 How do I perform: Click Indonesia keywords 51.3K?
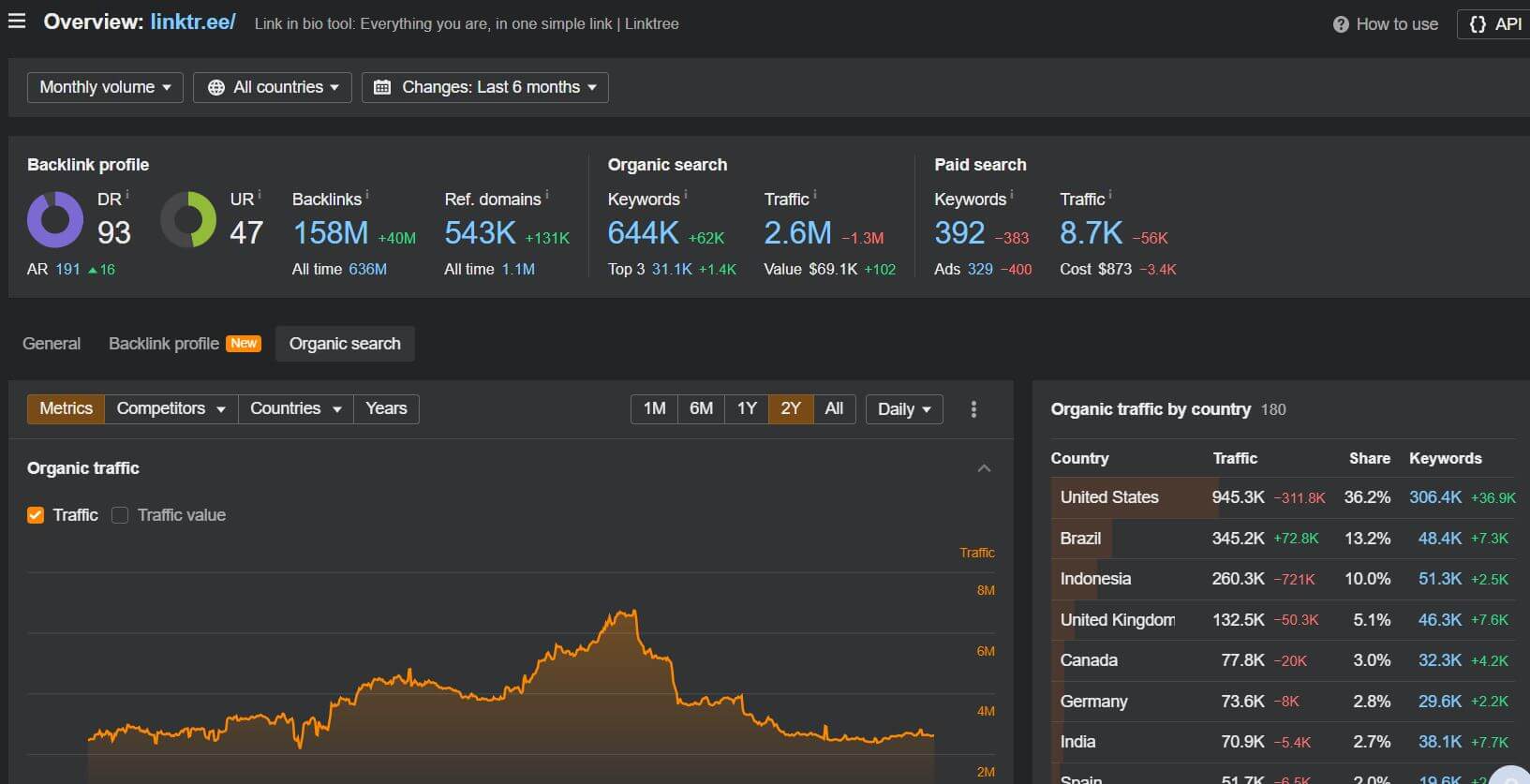1440,579
